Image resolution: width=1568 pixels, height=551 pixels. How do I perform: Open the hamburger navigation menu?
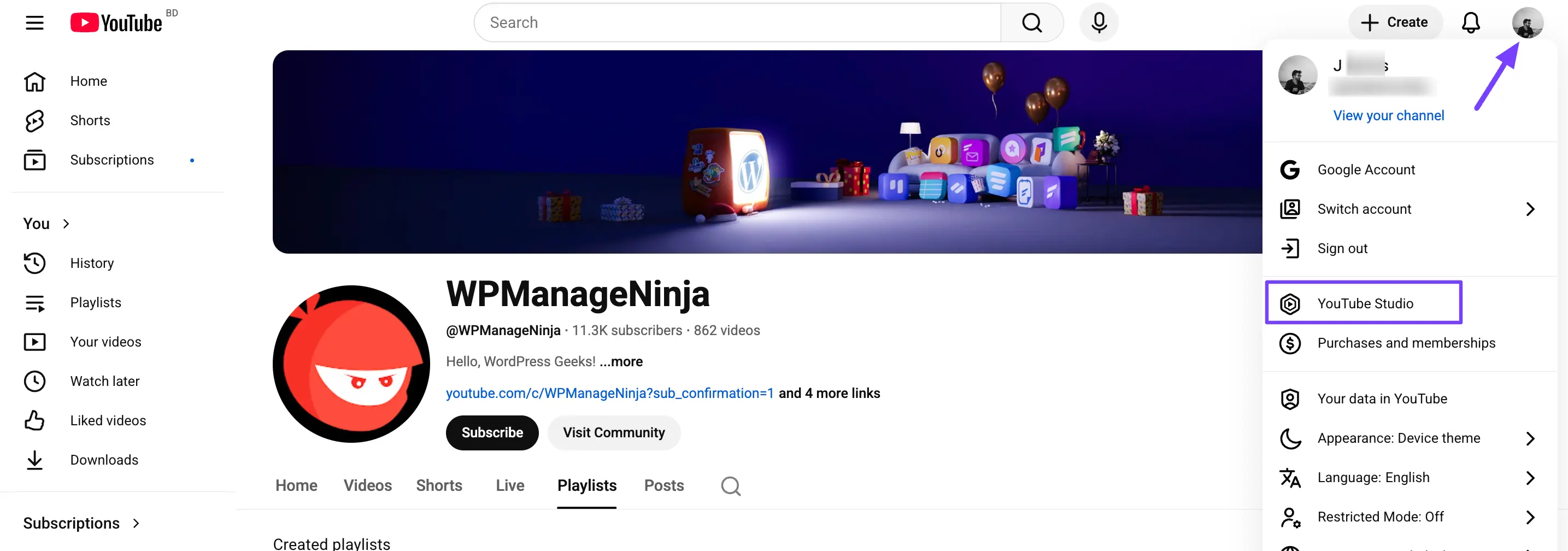point(34,22)
